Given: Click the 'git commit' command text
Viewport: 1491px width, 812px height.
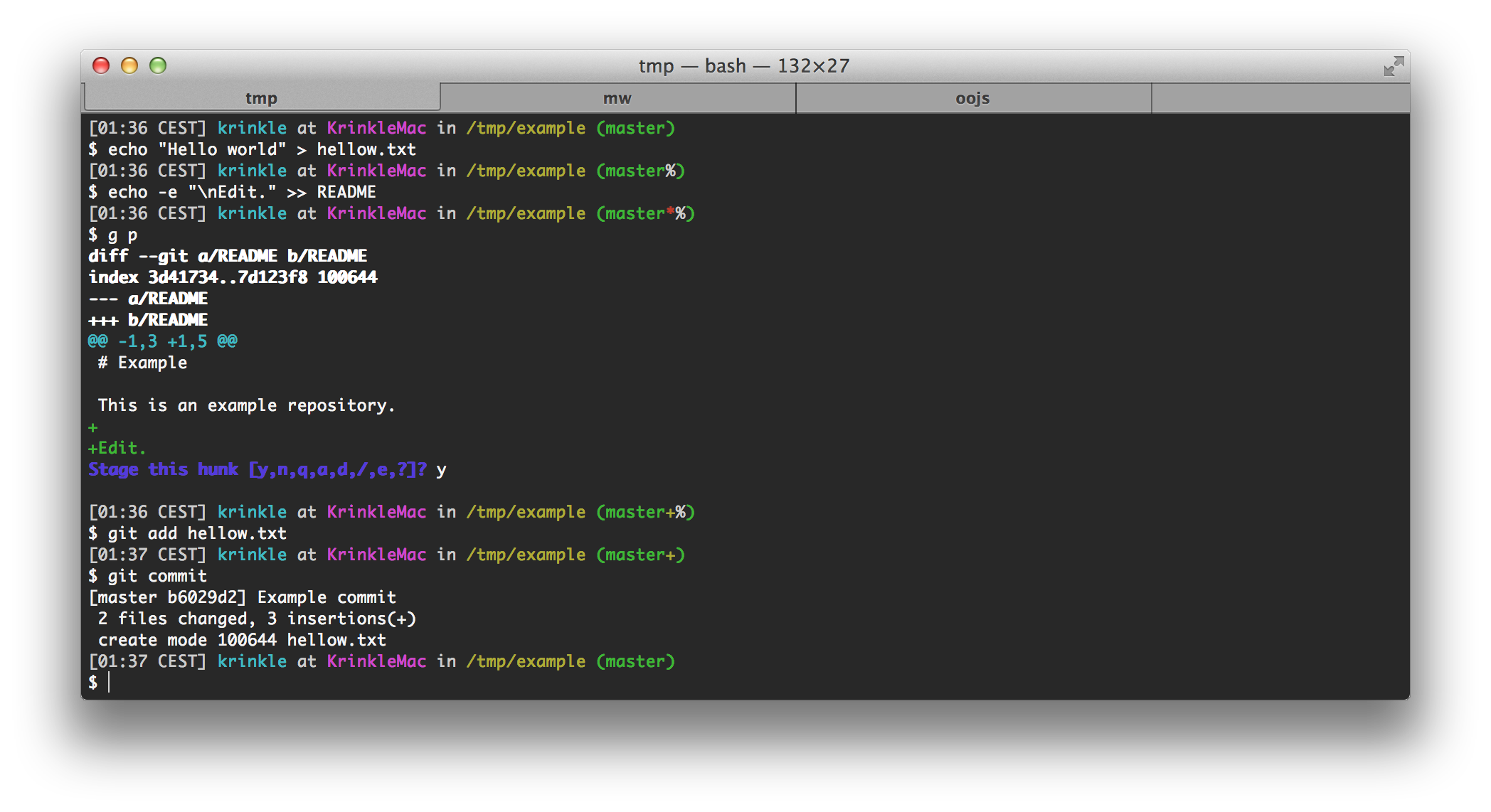Looking at the screenshot, I should 157,576.
